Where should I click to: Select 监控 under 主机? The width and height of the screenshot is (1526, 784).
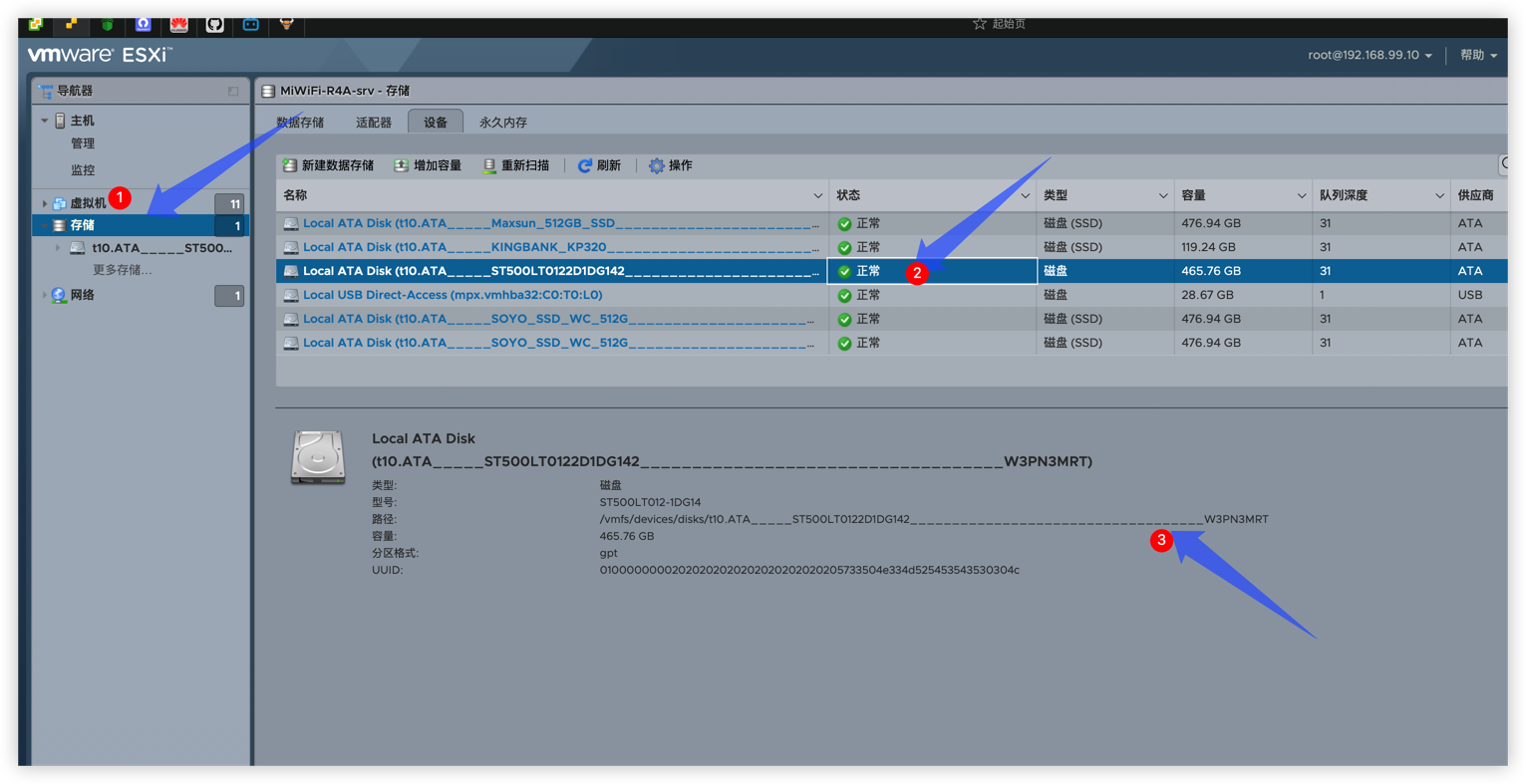coord(83,170)
